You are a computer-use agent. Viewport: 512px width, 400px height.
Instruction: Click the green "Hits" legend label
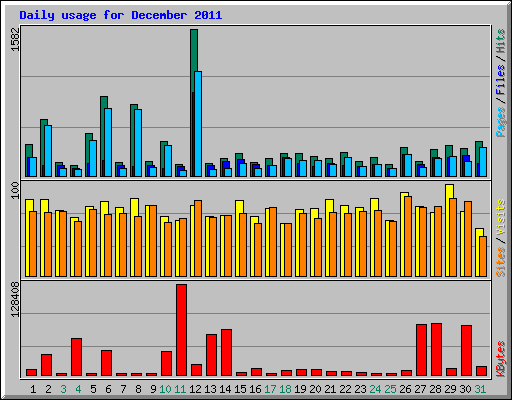500,41
